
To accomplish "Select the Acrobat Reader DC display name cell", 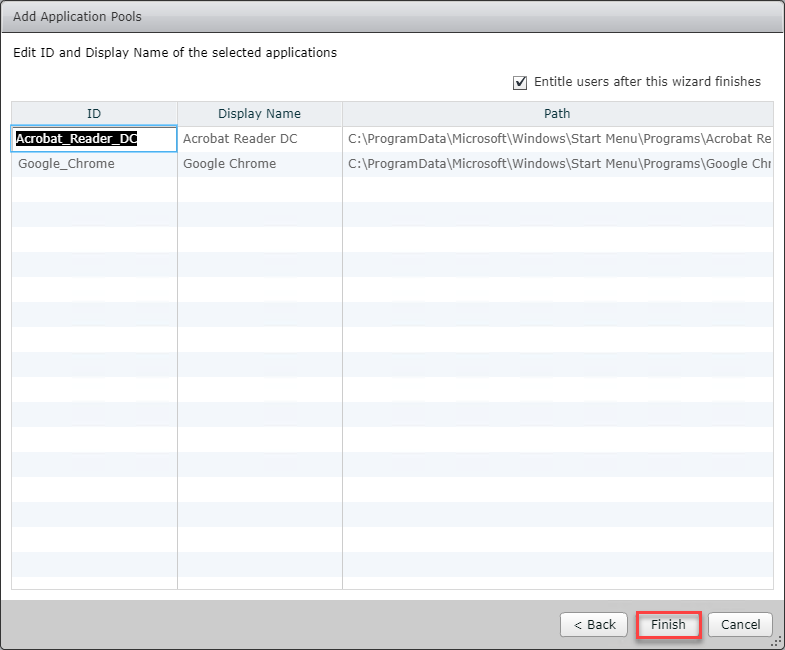I will (x=259, y=139).
